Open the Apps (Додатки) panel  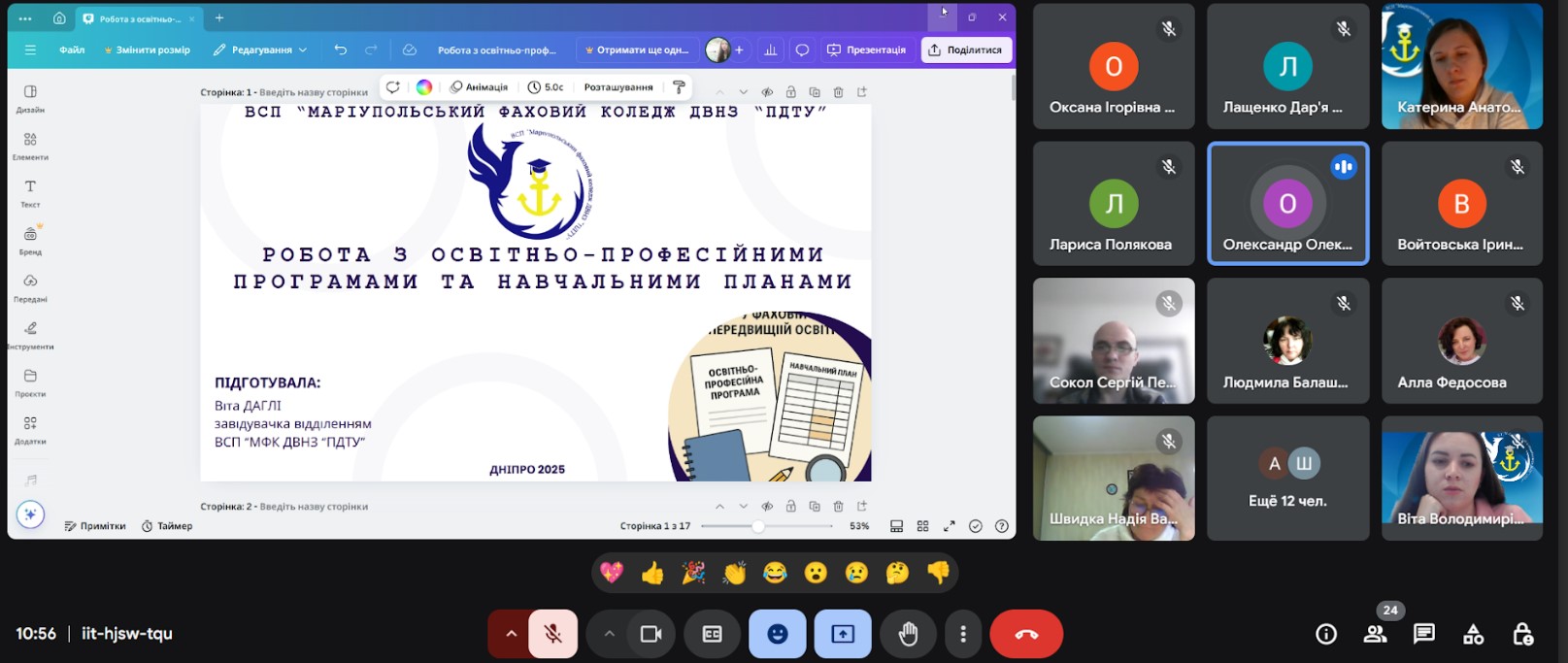tap(30, 430)
